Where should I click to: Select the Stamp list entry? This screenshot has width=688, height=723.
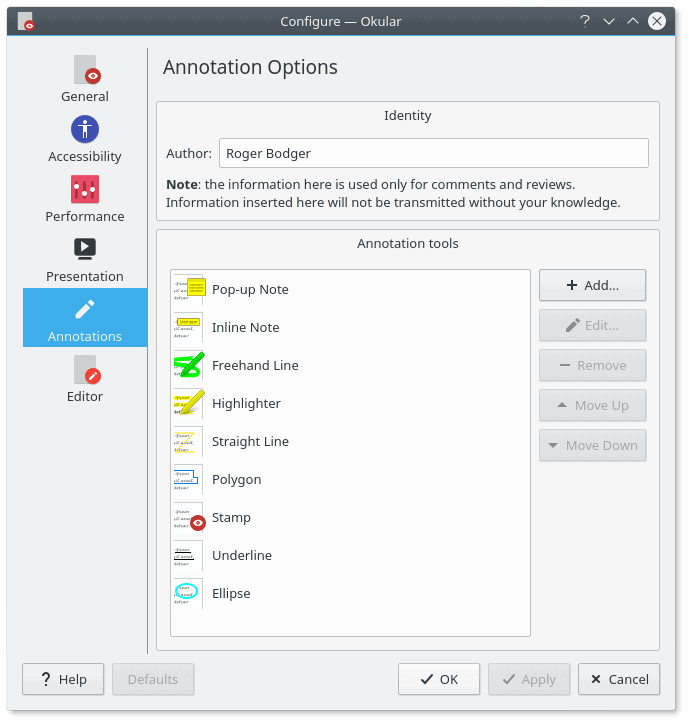(350, 517)
